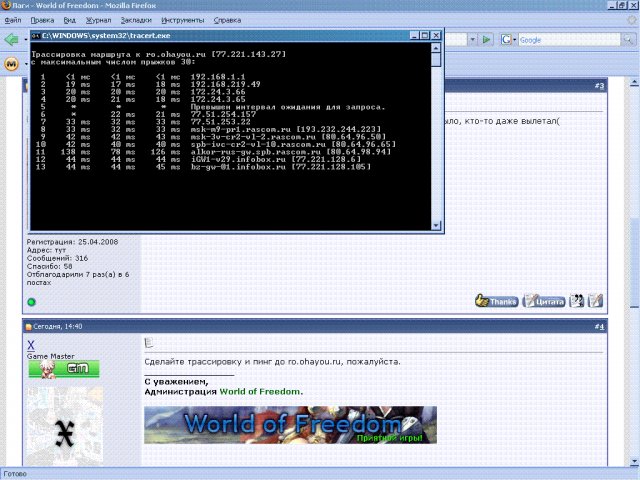Viewport: 640px width, 480px height.
Task: Open user profile link X
Action: click(31, 345)
